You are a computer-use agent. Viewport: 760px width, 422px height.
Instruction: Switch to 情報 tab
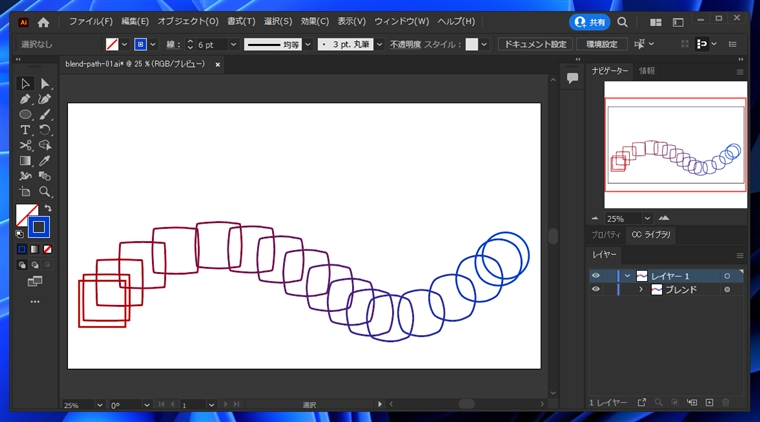click(x=647, y=71)
